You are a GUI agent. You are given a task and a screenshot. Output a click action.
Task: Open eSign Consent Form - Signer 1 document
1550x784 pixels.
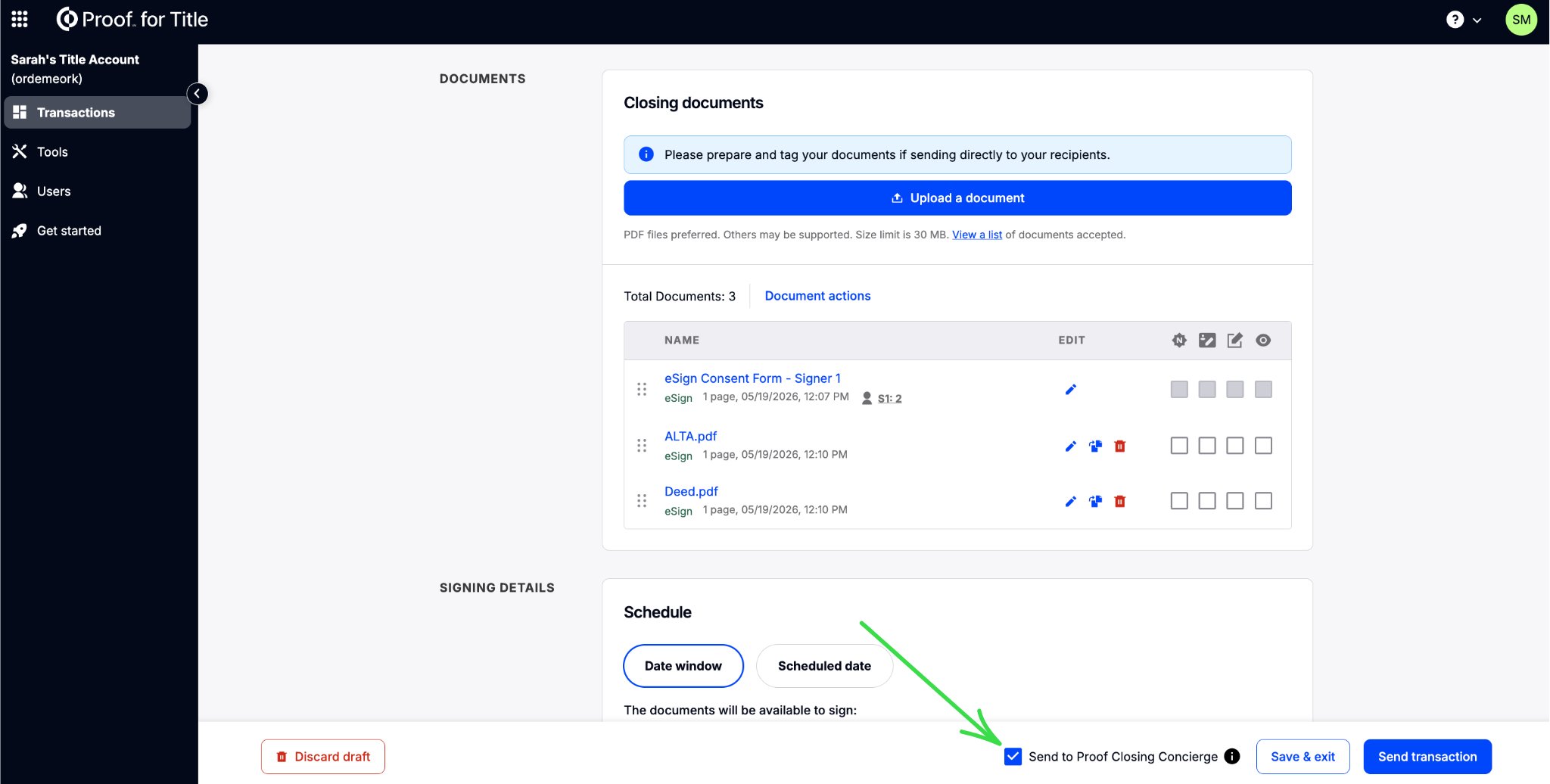pos(752,378)
